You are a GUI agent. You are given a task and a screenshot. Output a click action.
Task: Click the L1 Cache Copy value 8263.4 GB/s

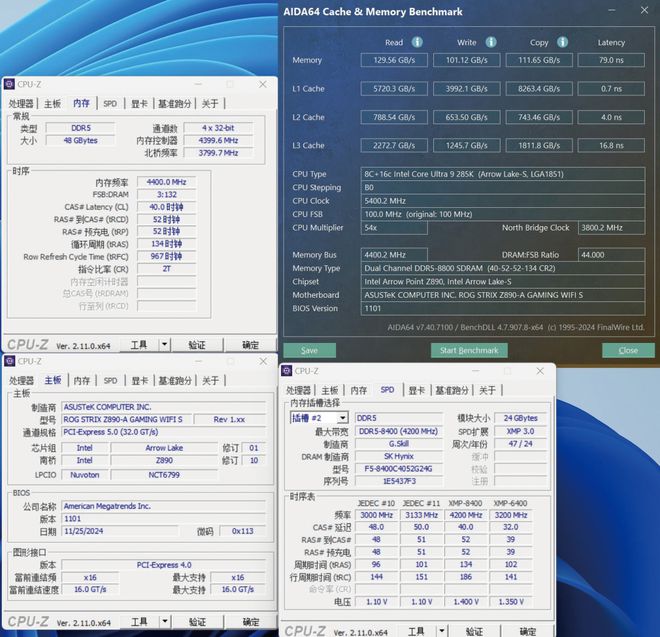539,88
